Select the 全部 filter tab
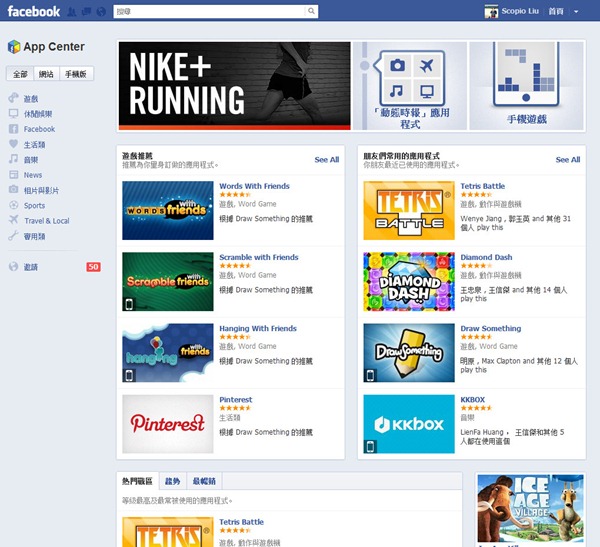Screen dimensions: 600x547 point(20,74)
